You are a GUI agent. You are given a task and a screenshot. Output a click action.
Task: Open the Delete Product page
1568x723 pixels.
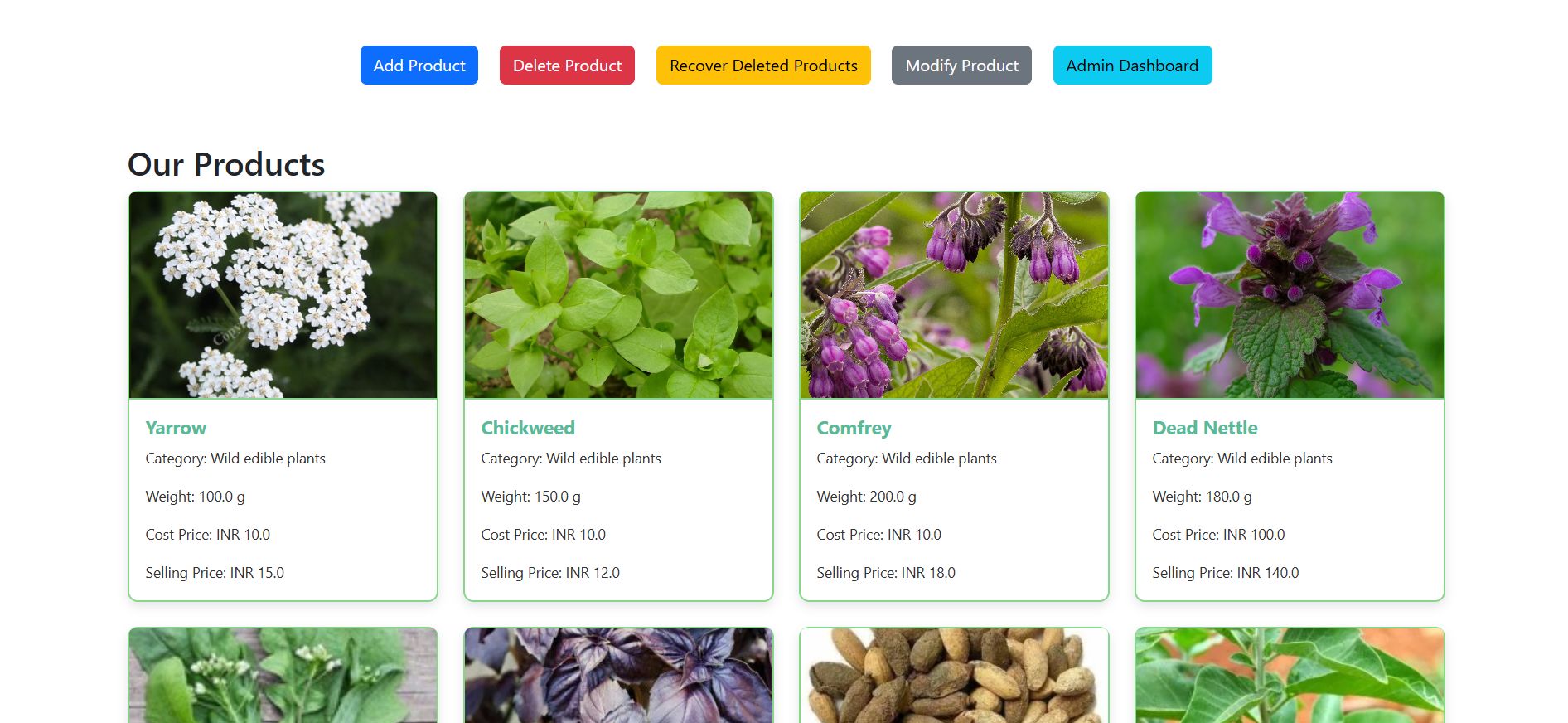567,66
